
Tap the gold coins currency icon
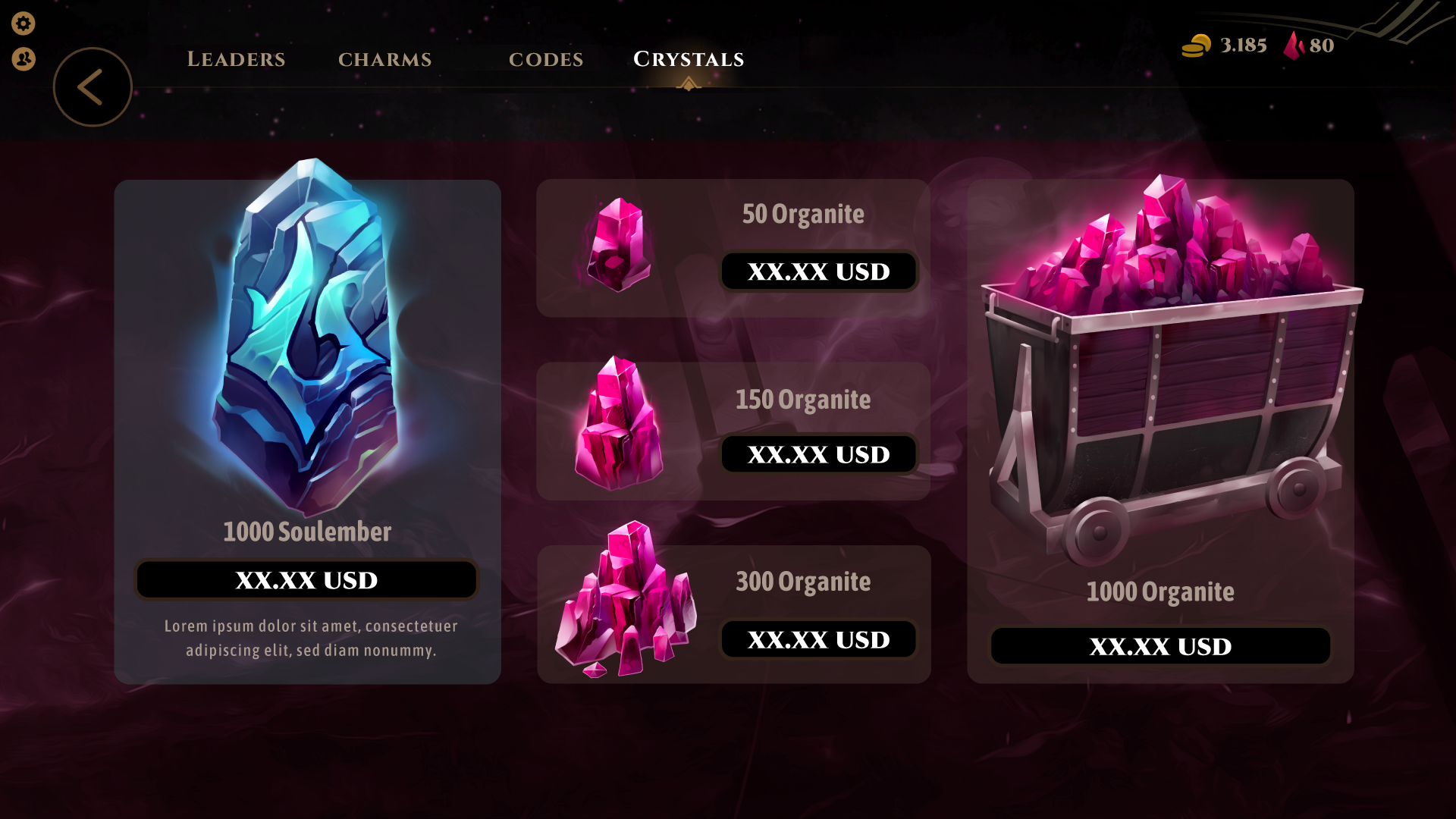(x=1196, y=45)
